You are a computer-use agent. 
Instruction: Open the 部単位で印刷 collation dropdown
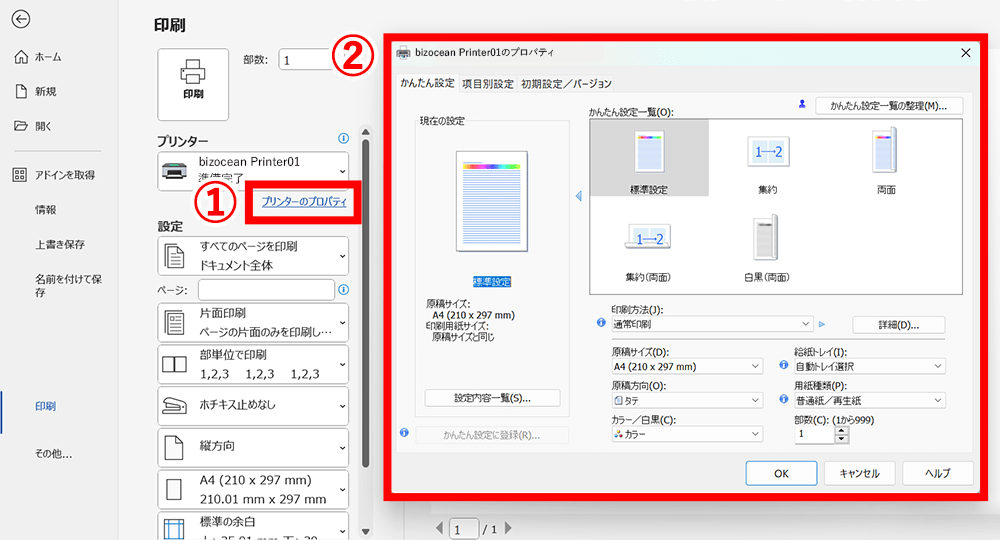tap(253, 364)
